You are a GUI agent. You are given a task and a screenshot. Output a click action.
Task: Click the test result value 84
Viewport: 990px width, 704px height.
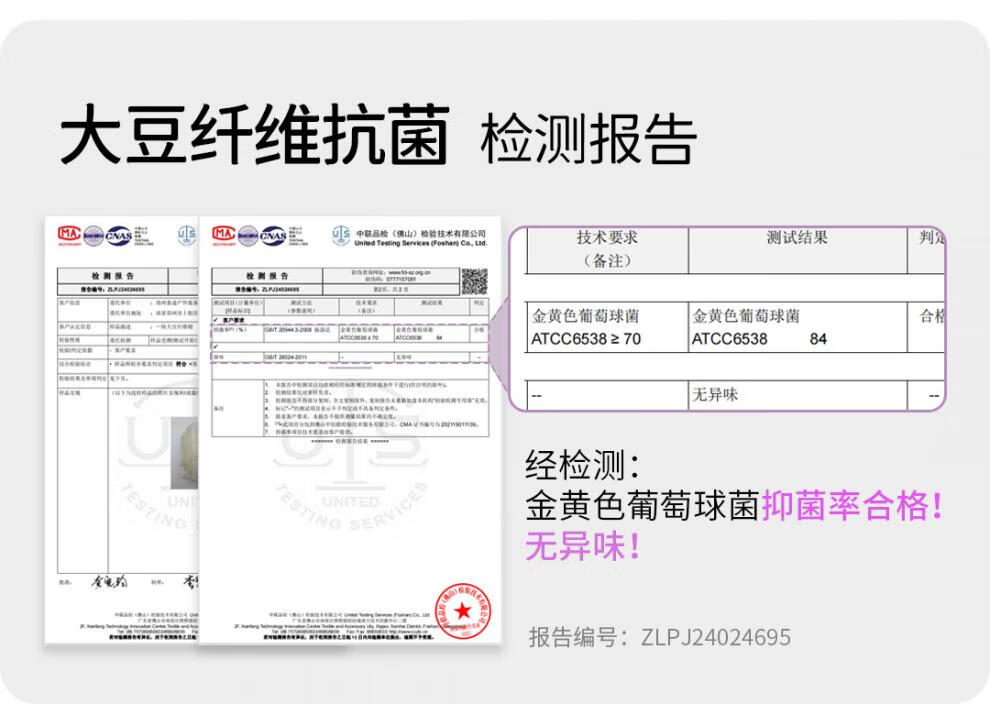(x=818, y=339)
